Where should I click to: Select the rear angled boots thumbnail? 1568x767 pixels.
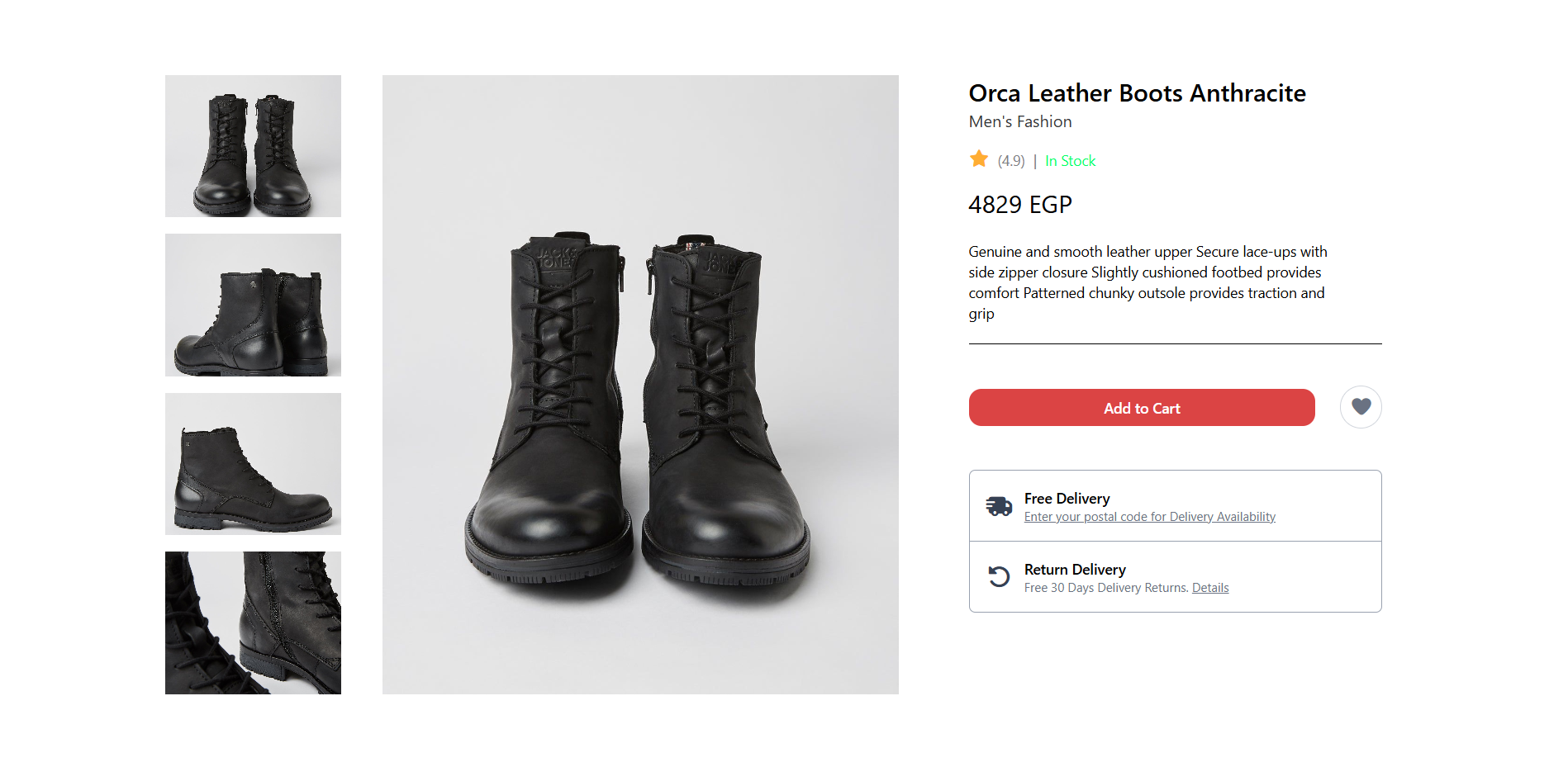tap(253, 305)
